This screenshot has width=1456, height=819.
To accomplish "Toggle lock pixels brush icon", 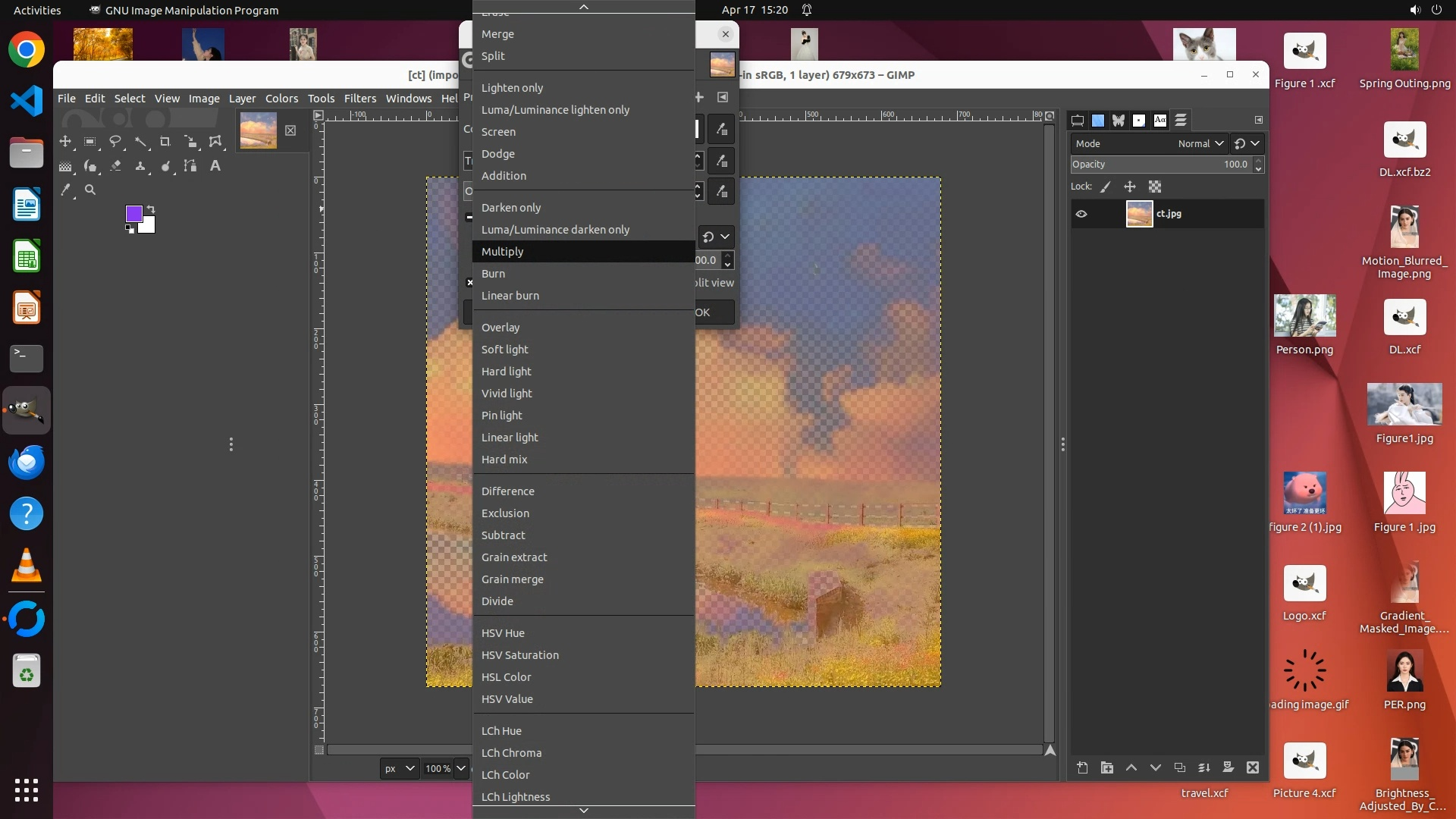I will click(1106, 187).
